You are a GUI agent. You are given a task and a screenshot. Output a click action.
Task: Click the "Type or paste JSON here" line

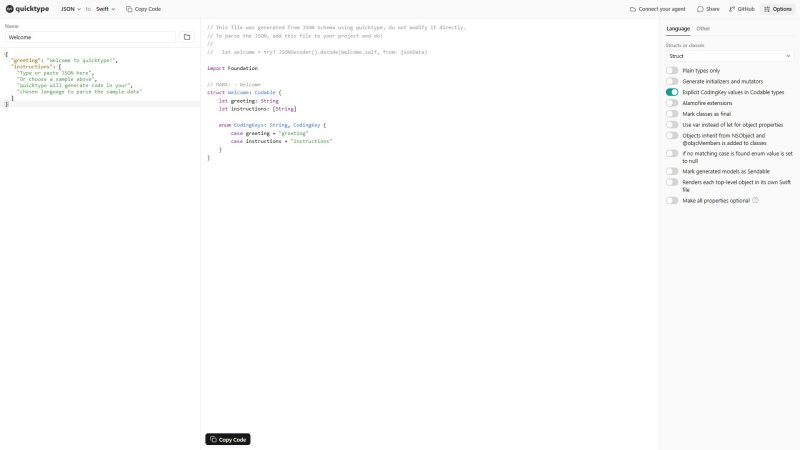pyautogui.click(x=55, y=73)
